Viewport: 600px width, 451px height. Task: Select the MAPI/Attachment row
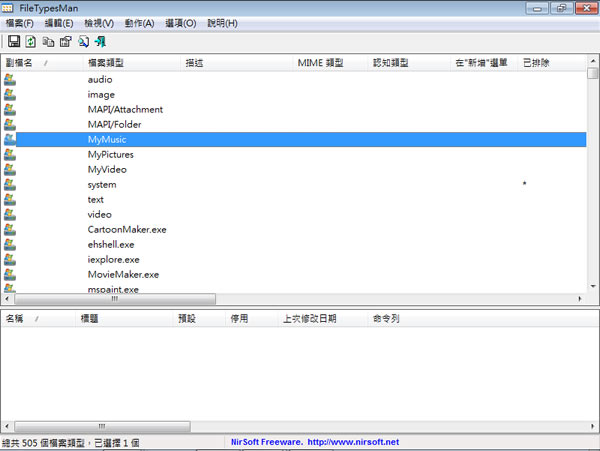295,109
